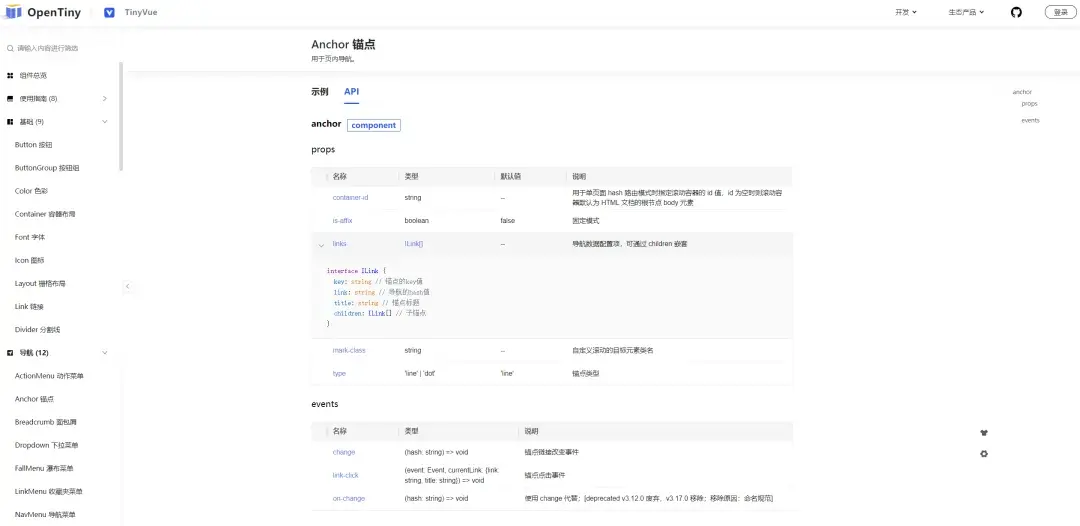Viewport: 1080px width, 526px height.
Task: Click the mark-class prop link
Action: click(x=349, y=350)
